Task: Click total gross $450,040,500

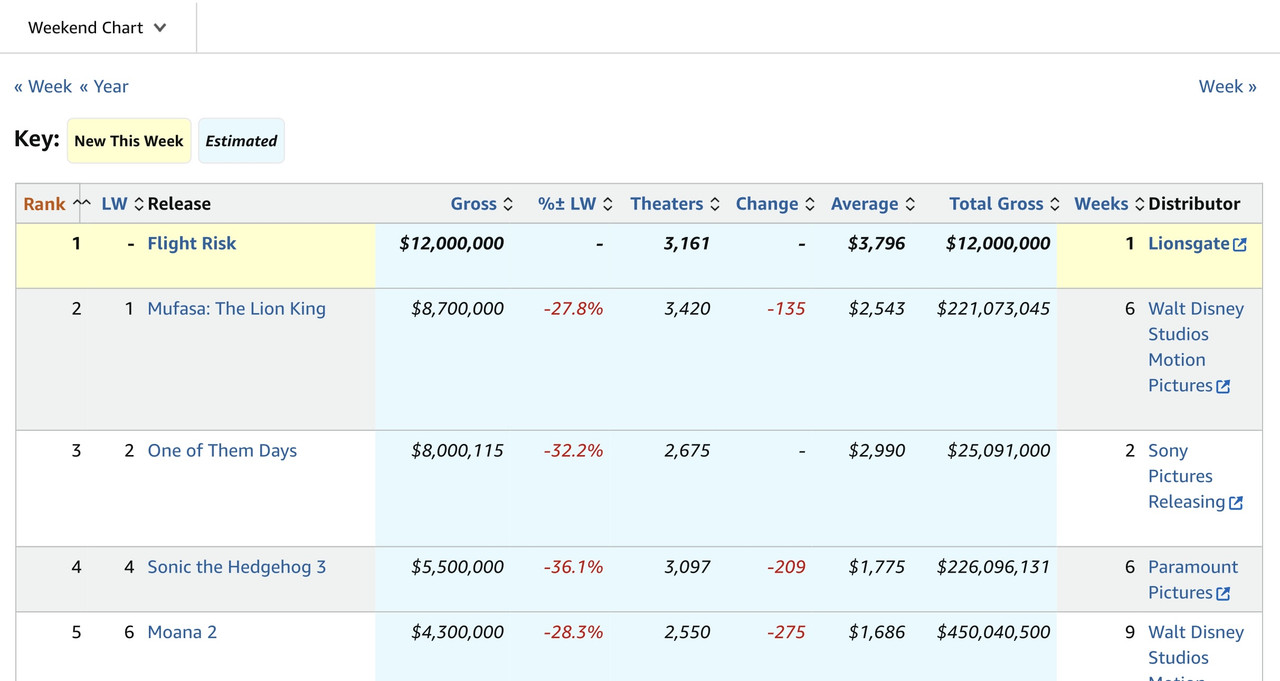Action: click(994, 633)
